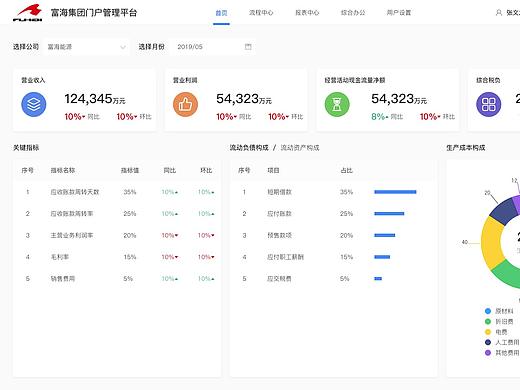Click the 应付账款 item
The width and height of the screenshot is (520, 390).
(x=279, y=214)
